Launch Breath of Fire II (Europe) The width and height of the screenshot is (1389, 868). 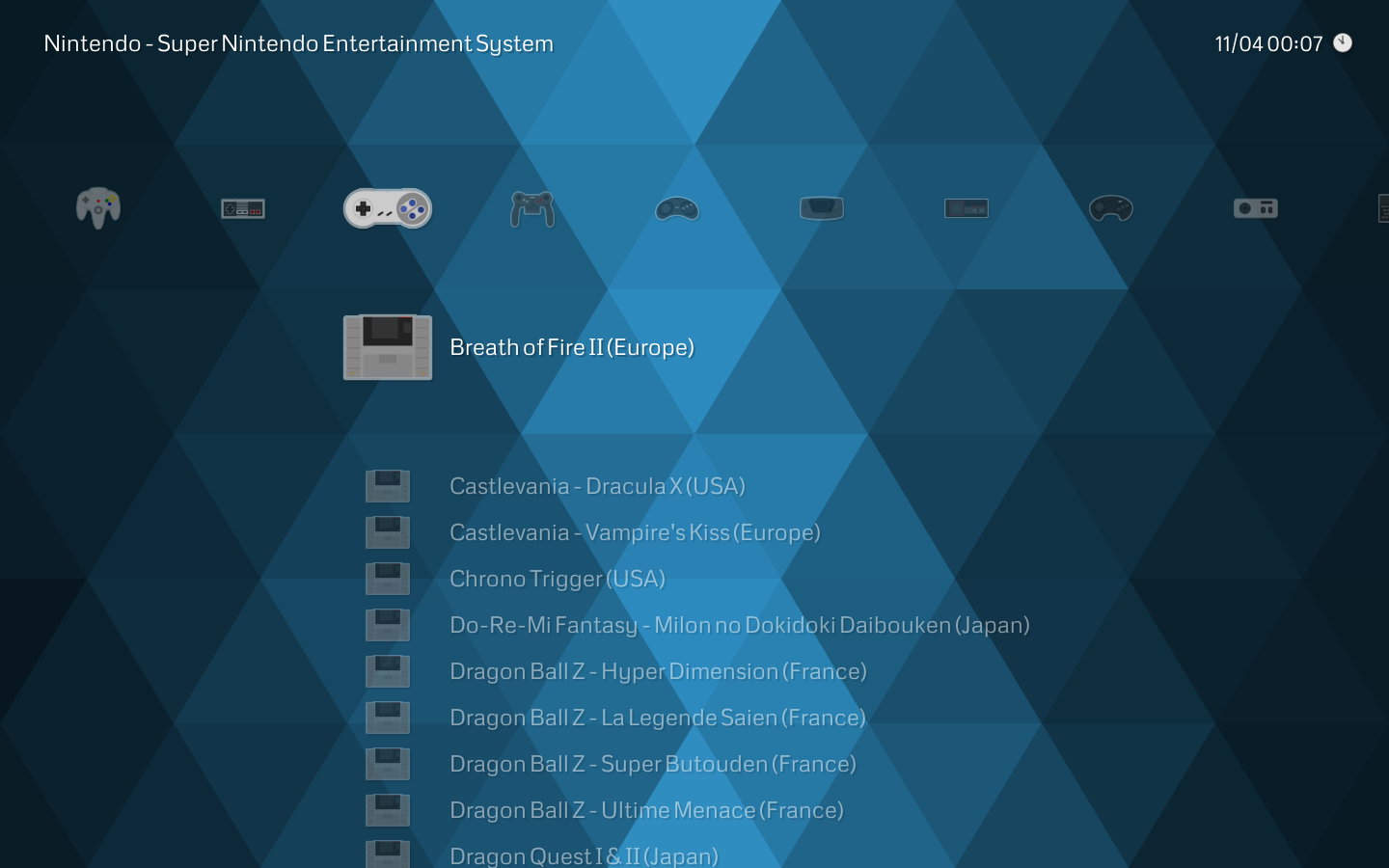click(572, 347)
